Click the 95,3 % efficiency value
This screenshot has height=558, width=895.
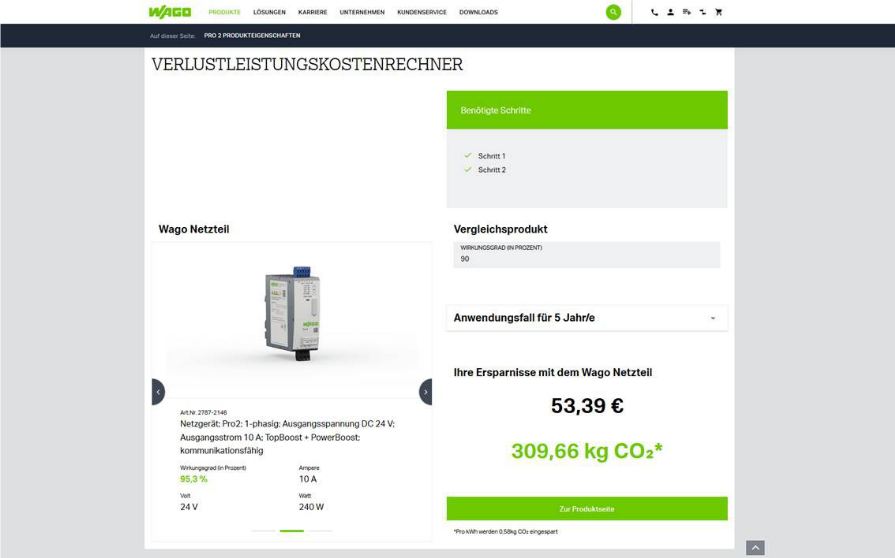click(193, 479)
